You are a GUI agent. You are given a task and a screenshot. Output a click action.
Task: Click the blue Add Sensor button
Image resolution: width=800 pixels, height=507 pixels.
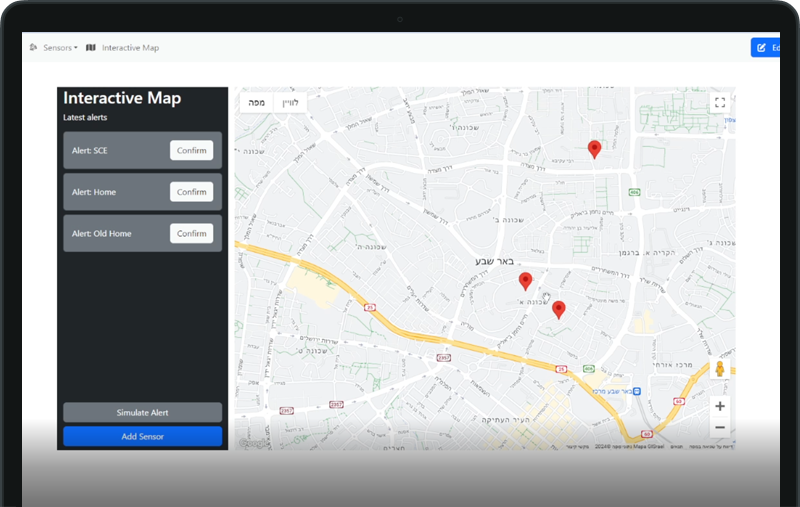(142, 436)
